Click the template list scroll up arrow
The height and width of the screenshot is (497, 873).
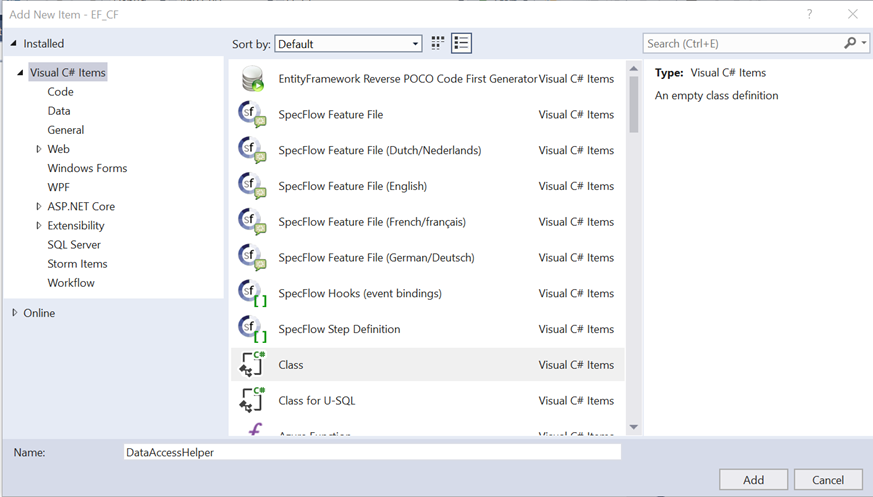[634, 68]
